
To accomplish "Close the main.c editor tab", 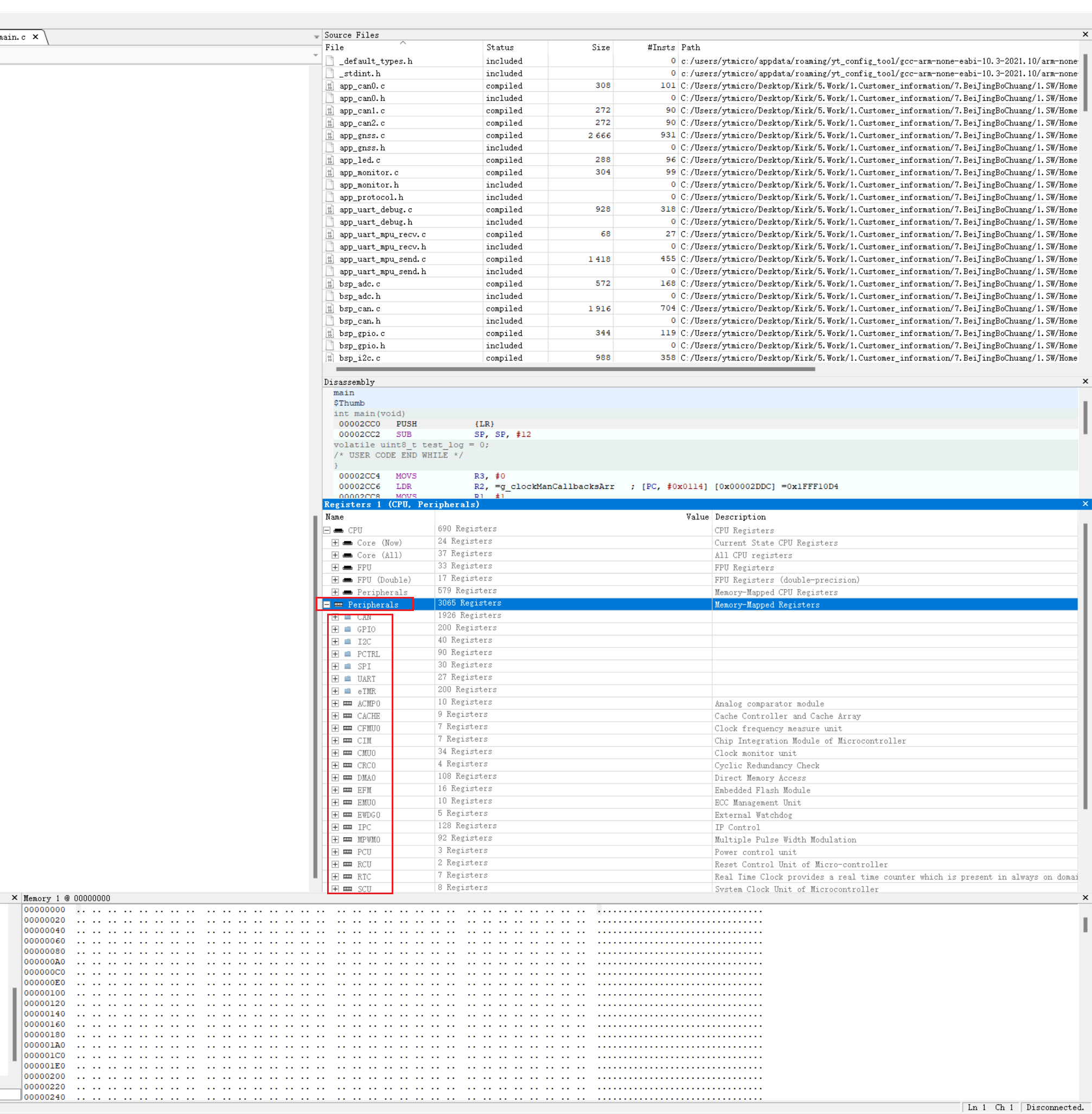I will tap(36, 37).
